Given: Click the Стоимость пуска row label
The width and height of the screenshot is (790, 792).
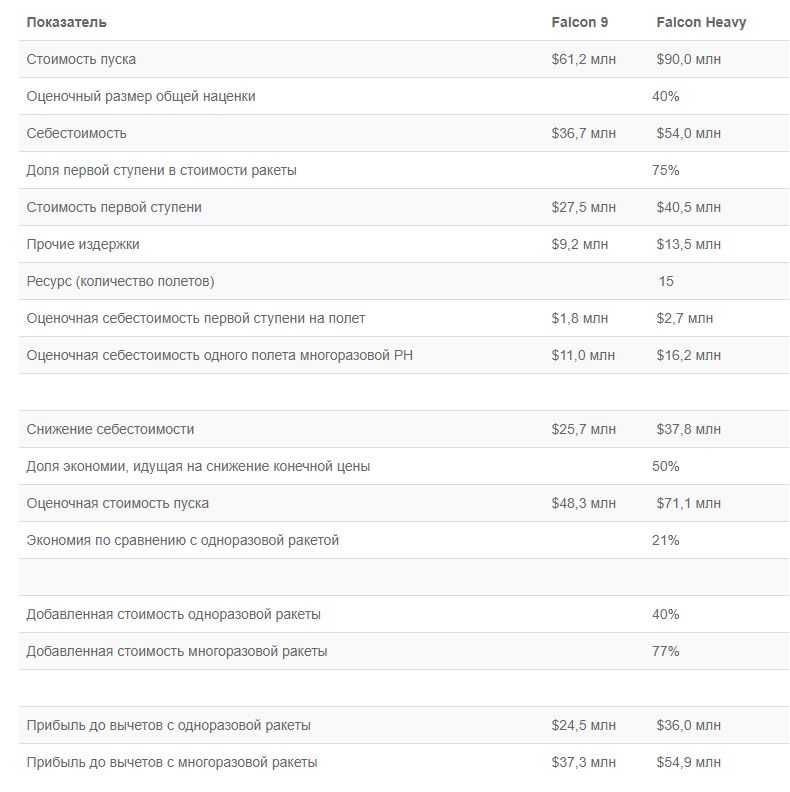Looking at the screenshot, I should pyautogui.click(x=81, y=59).
